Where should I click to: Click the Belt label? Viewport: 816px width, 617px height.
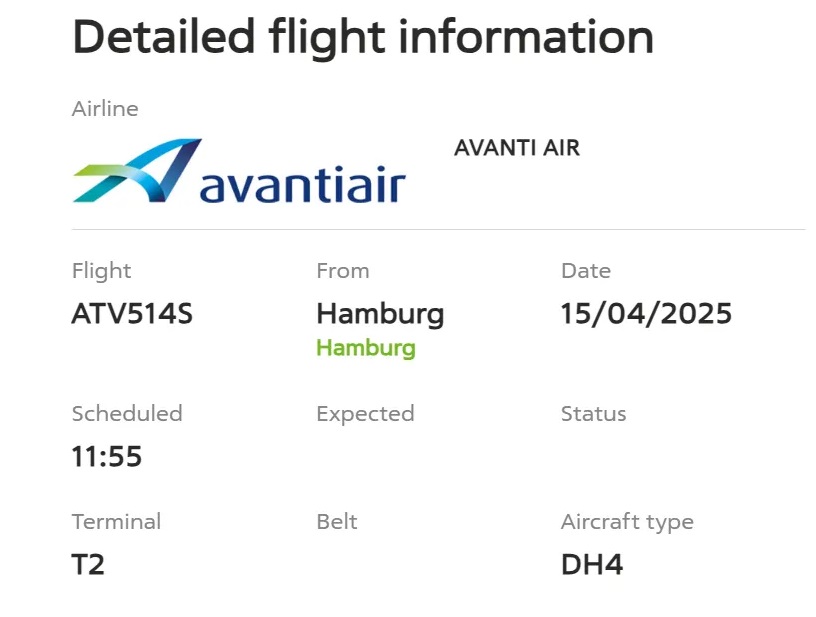click(x=337, y=522)
